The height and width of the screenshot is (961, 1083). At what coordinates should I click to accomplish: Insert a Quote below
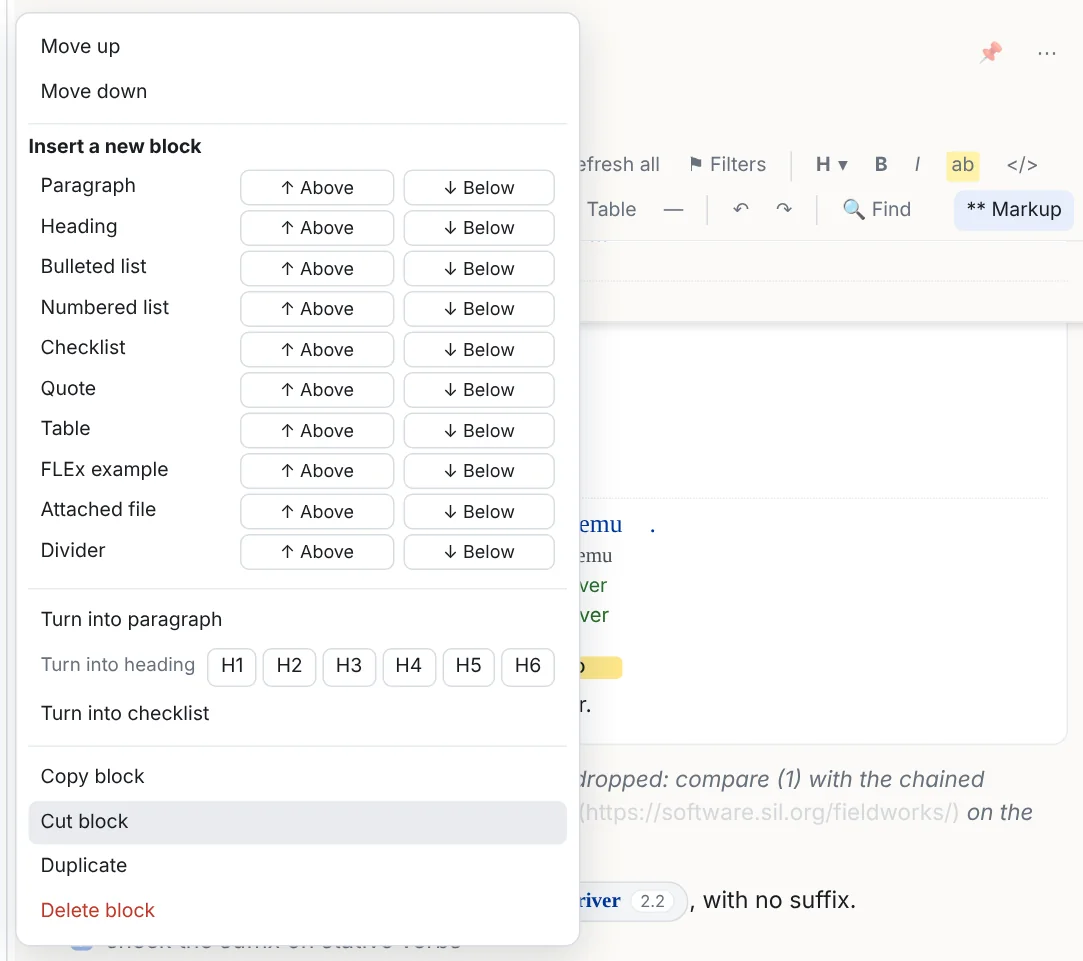(x=479, y=390)
